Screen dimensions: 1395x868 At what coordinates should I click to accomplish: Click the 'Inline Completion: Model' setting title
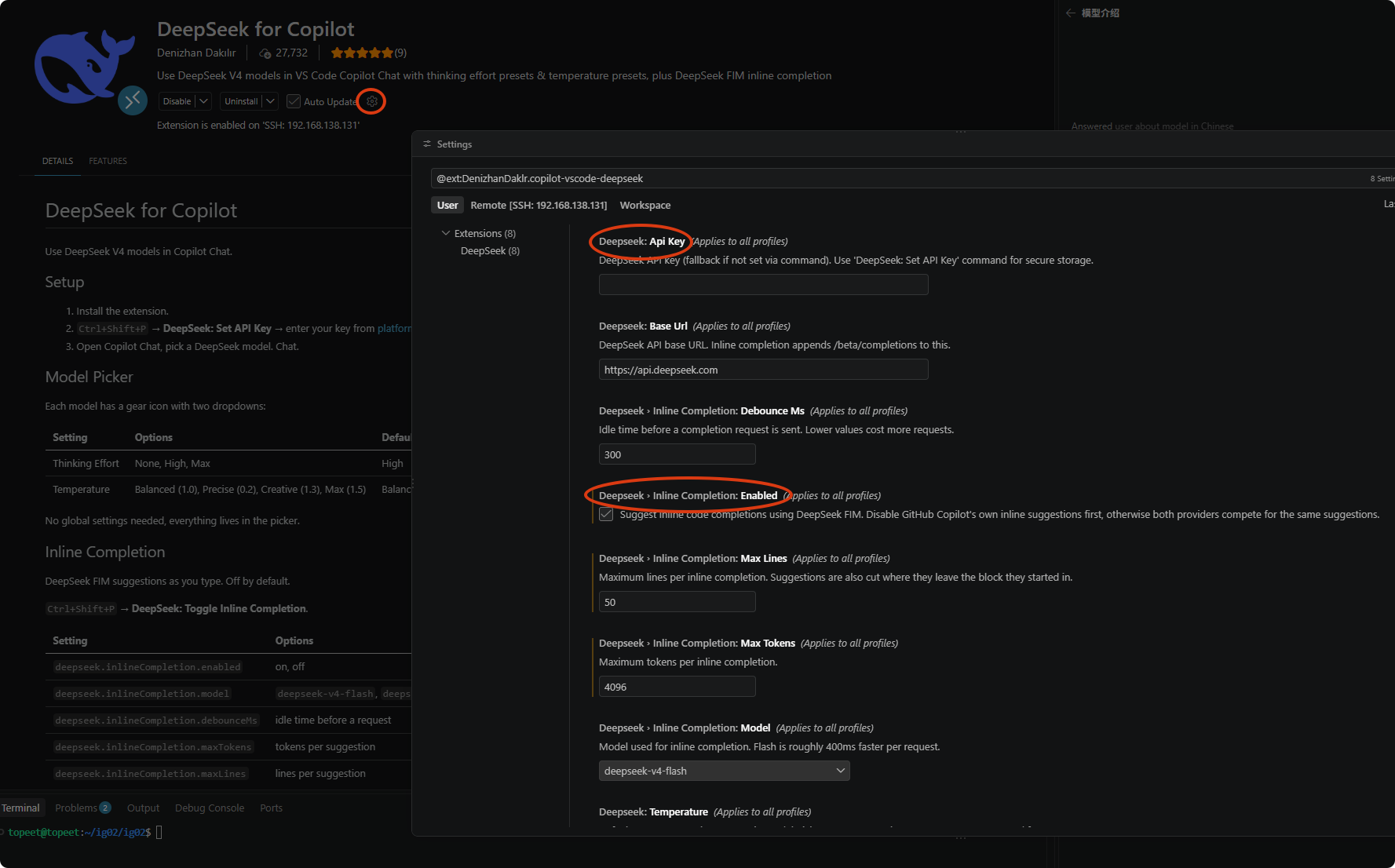point(685,728)
